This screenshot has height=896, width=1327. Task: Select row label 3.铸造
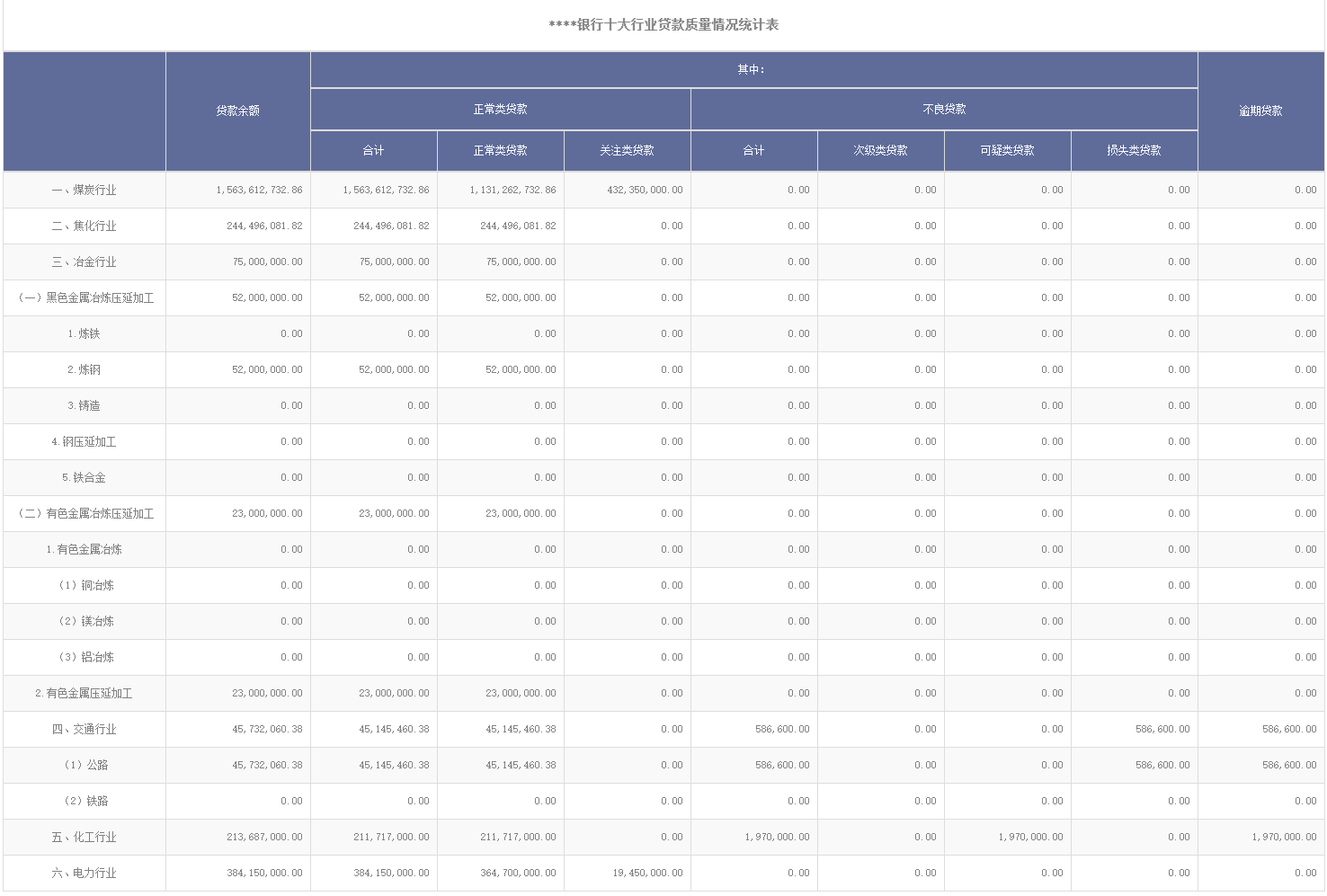[85, 405]
